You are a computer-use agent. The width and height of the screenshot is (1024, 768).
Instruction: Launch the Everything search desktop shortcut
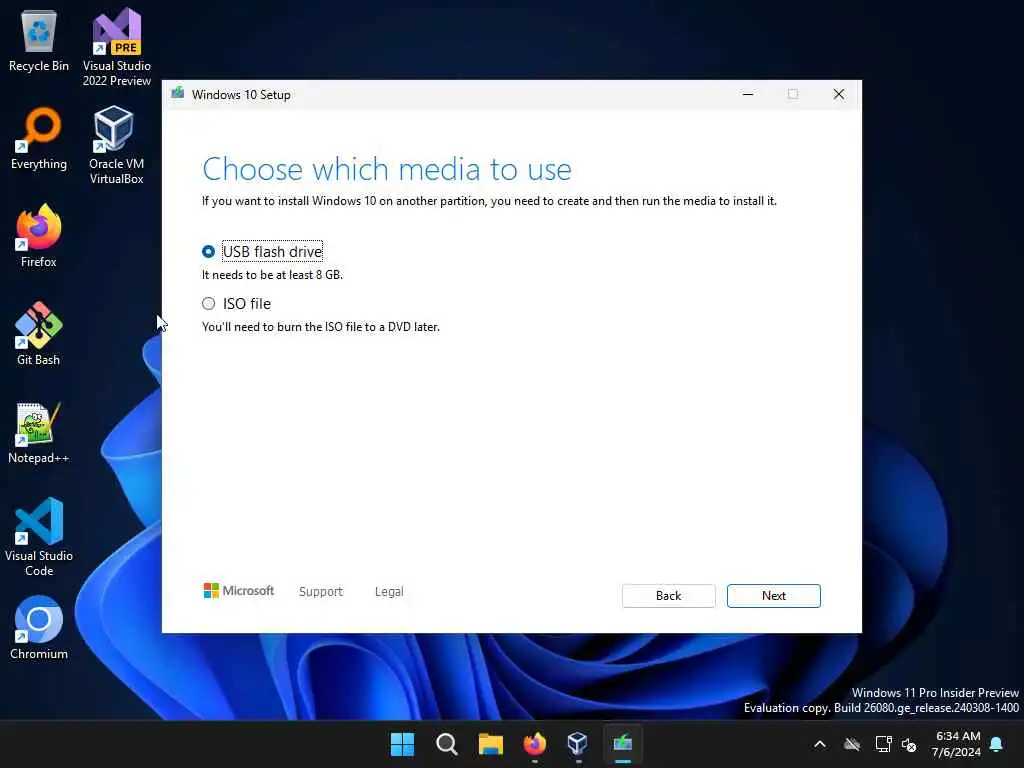[x=39, y=138]
